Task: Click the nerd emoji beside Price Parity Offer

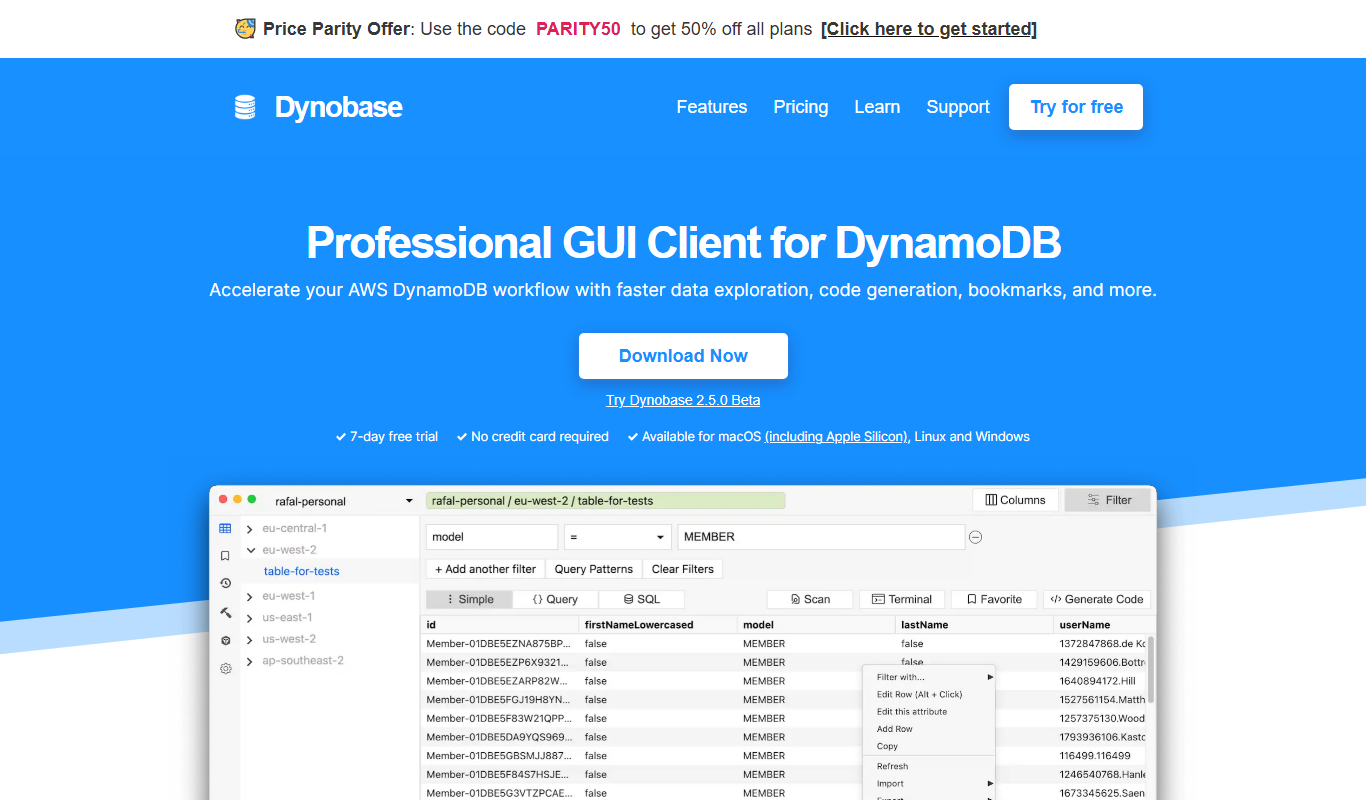Action: [245, 29]
